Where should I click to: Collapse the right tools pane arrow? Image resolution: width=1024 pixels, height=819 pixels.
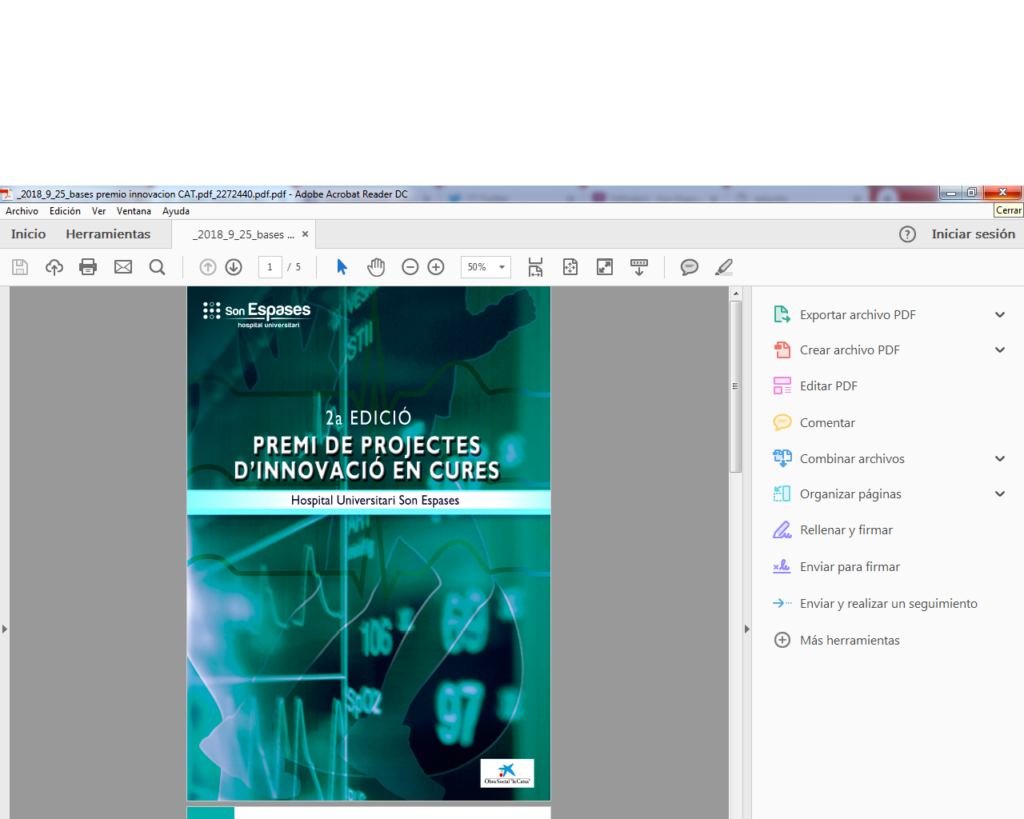coord(746,629)
